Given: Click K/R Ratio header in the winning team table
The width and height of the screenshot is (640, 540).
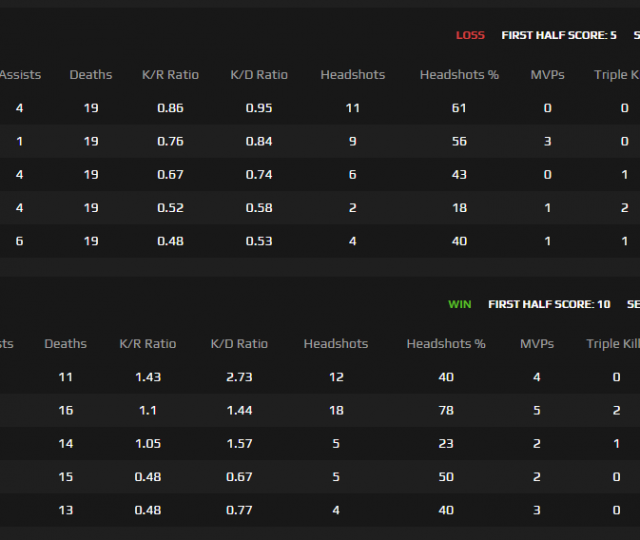Looking at the screenshot, I should [147, 344].
